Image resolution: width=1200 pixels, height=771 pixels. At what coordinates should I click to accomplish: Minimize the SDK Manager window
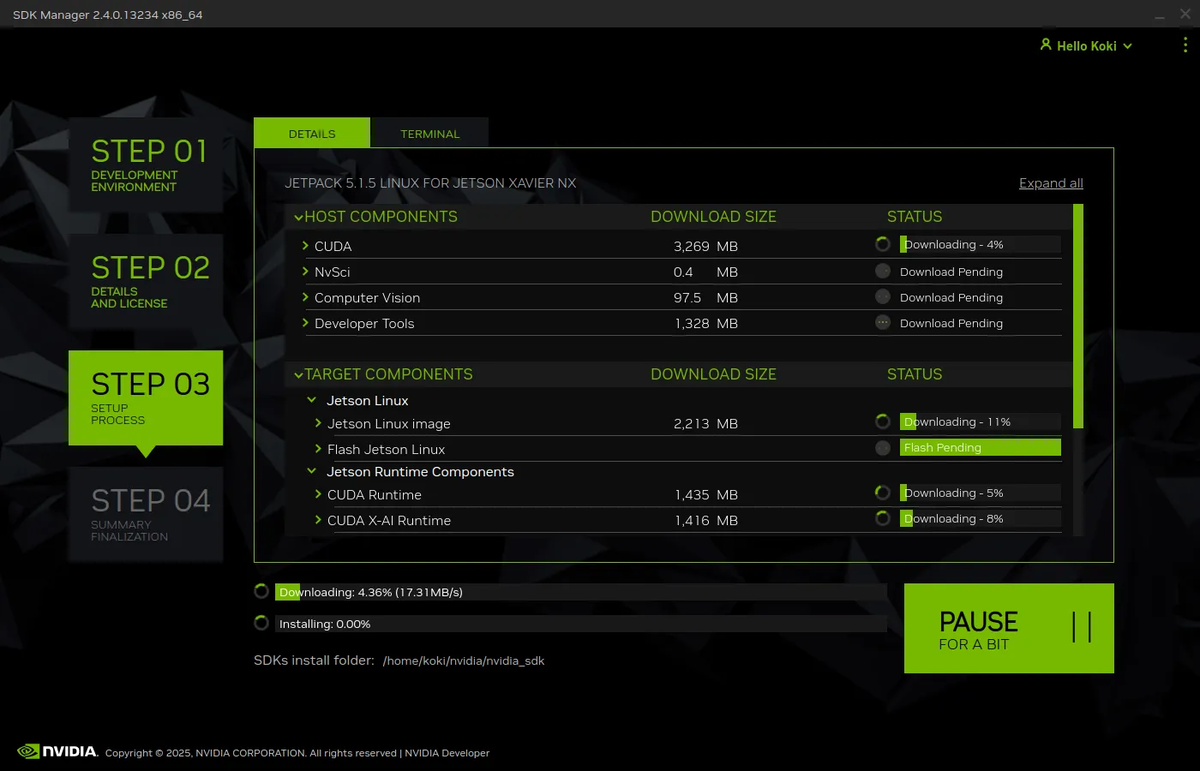1158,15
